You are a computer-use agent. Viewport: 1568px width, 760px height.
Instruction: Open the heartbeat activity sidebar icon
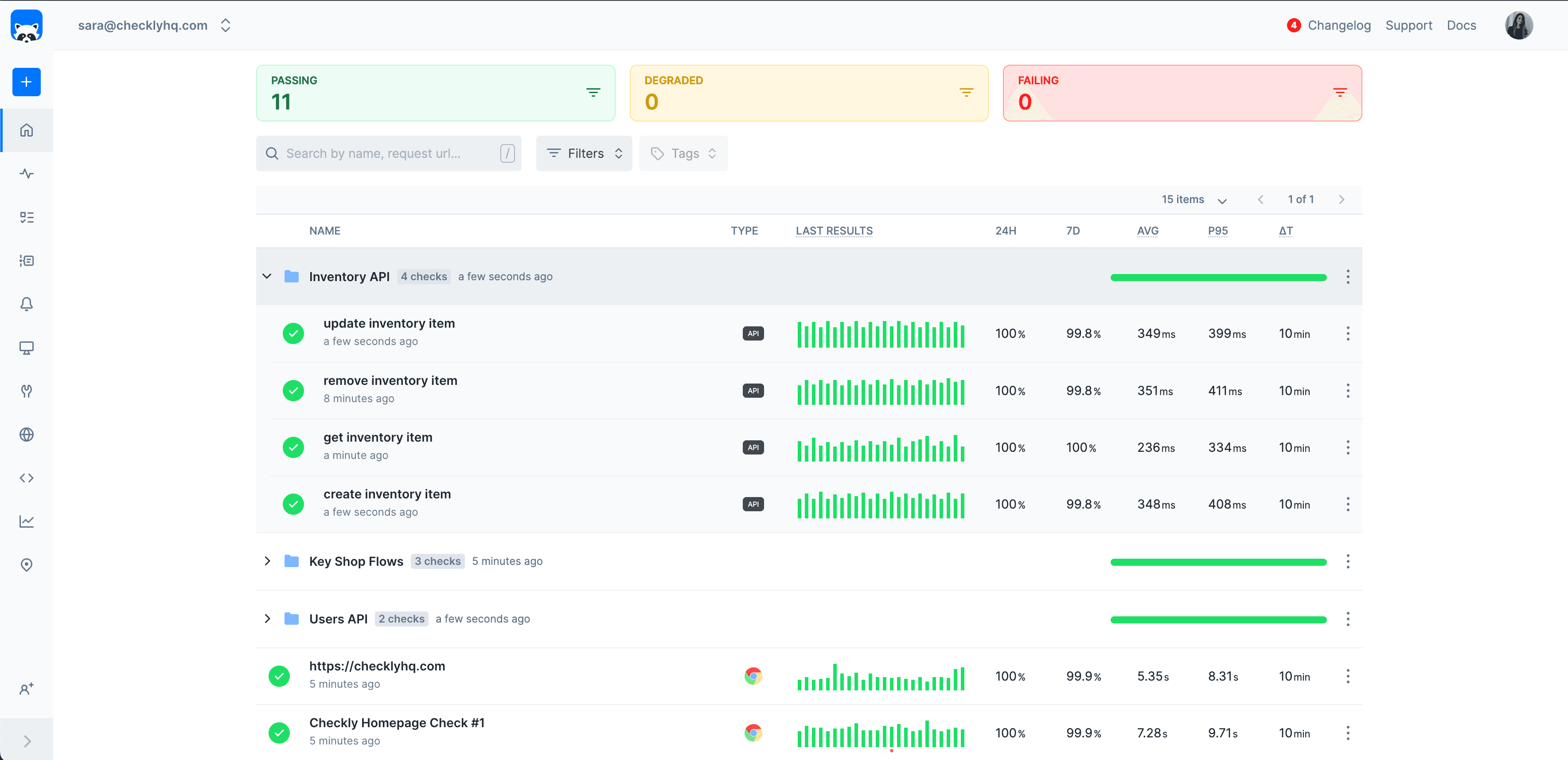pyautogui.click(x=26, y=173)
